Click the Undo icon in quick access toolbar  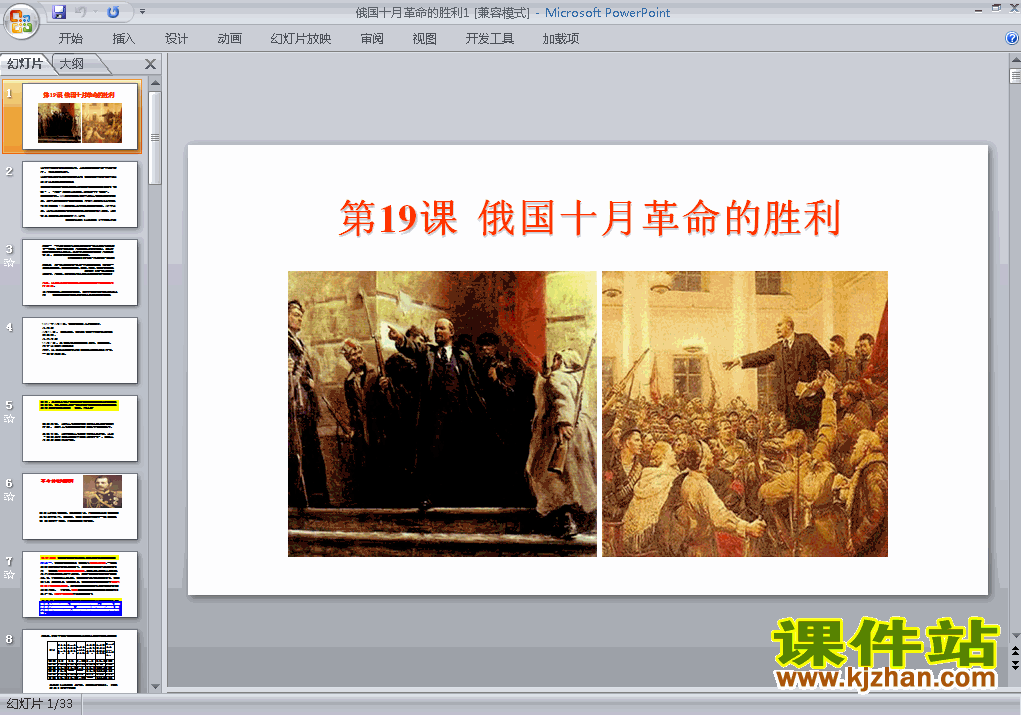click(x=81, y=12)
